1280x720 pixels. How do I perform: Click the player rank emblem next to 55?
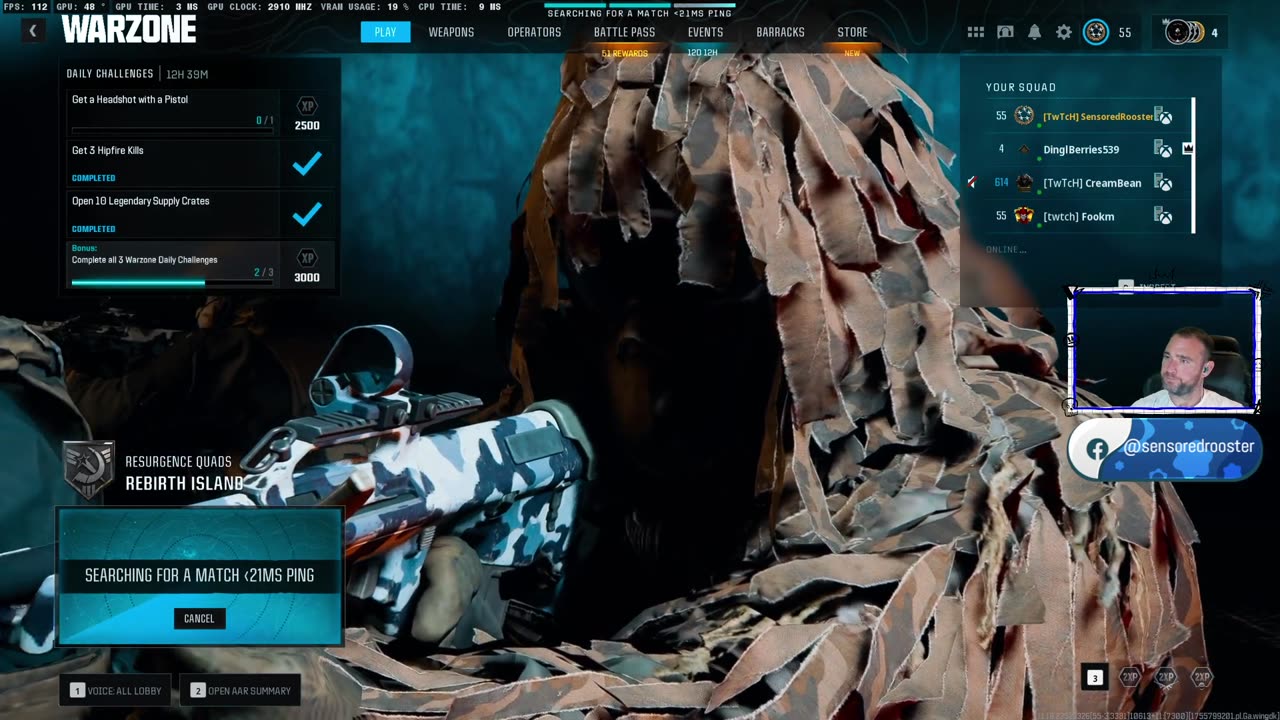pos(1096,32)
